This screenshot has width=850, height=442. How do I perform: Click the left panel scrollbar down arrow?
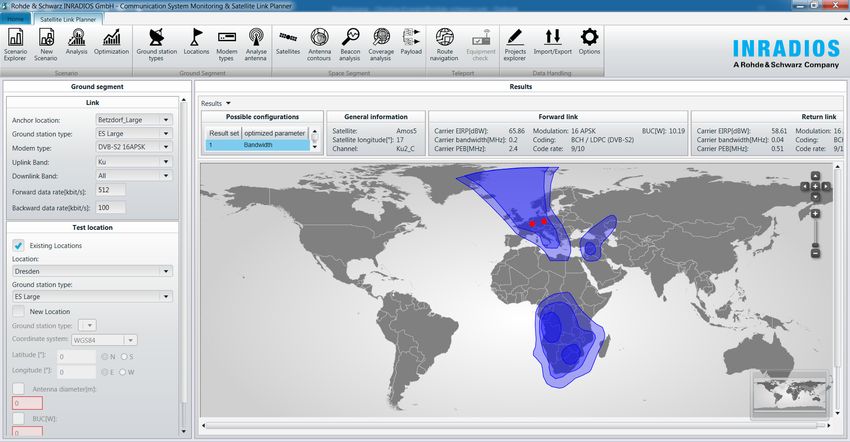(183, 432)
